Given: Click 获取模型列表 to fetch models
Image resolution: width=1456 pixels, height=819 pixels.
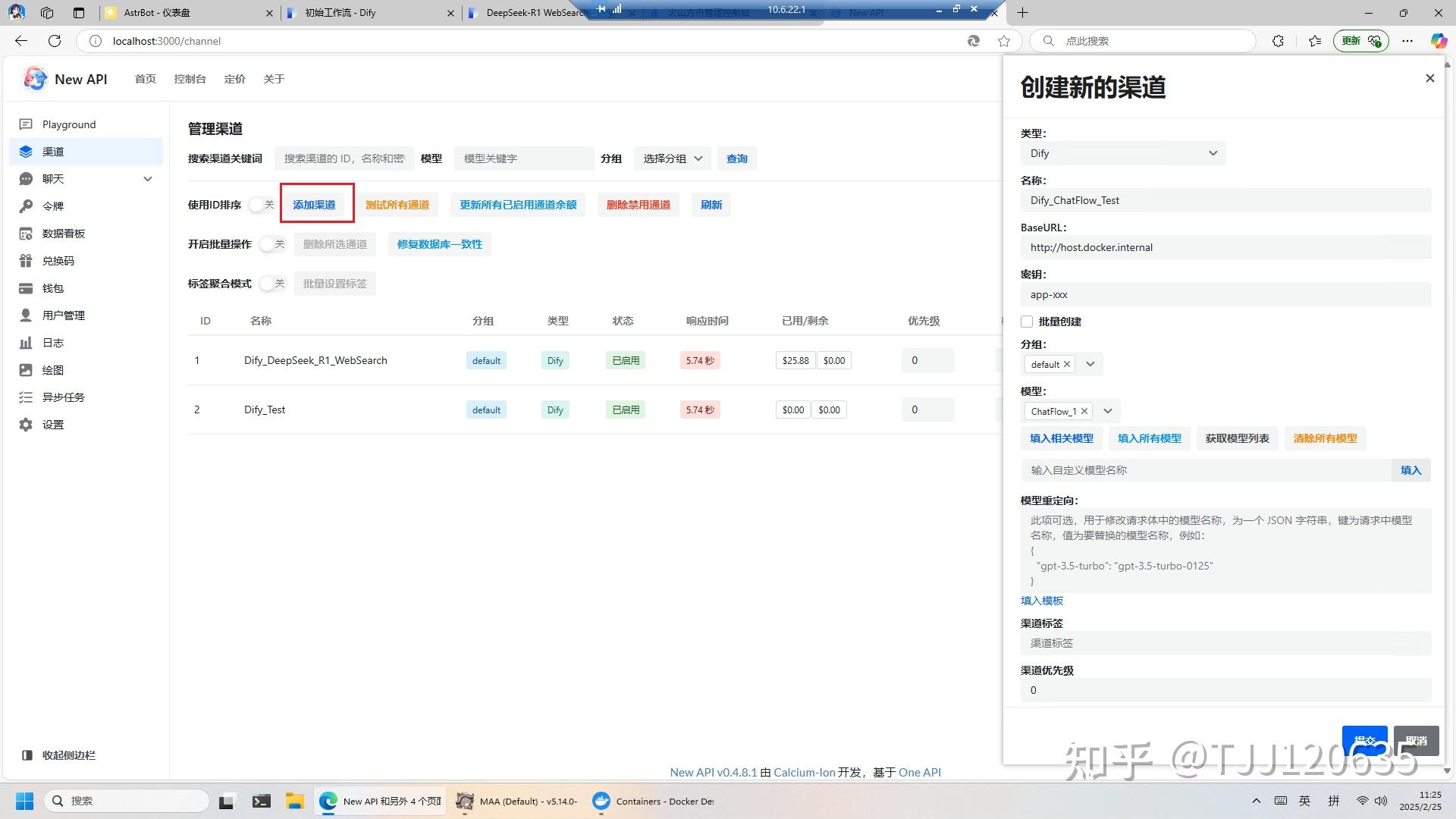Looking at the screenshot, I should pyautogui.click(x=1236, y=438).
